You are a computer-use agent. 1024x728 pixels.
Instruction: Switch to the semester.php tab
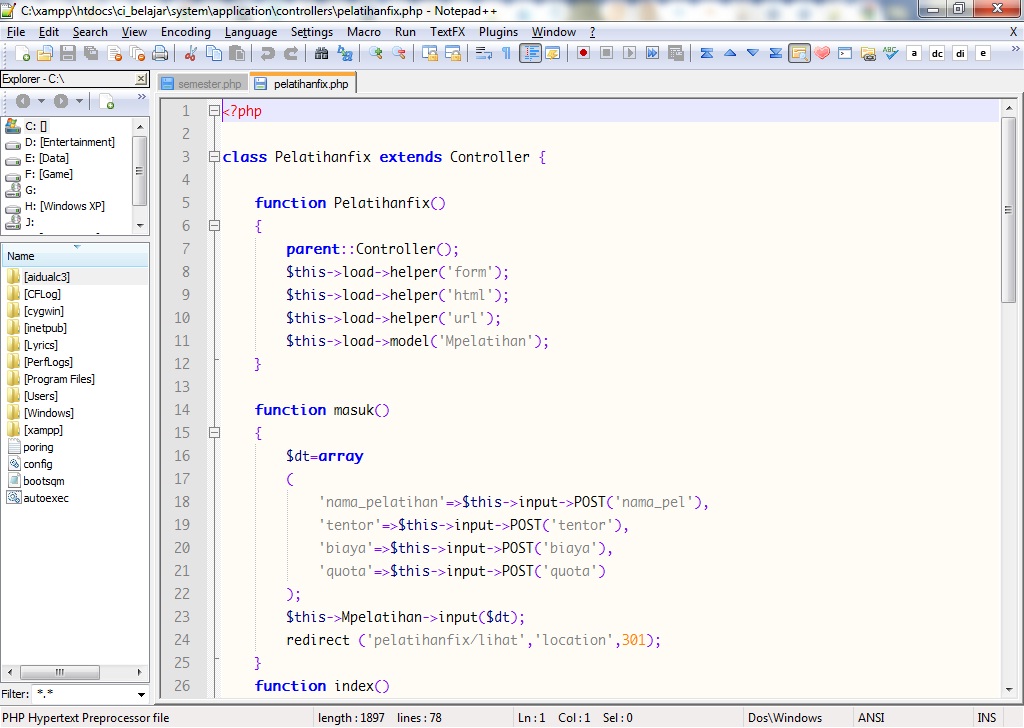click(x=202, y=84)
